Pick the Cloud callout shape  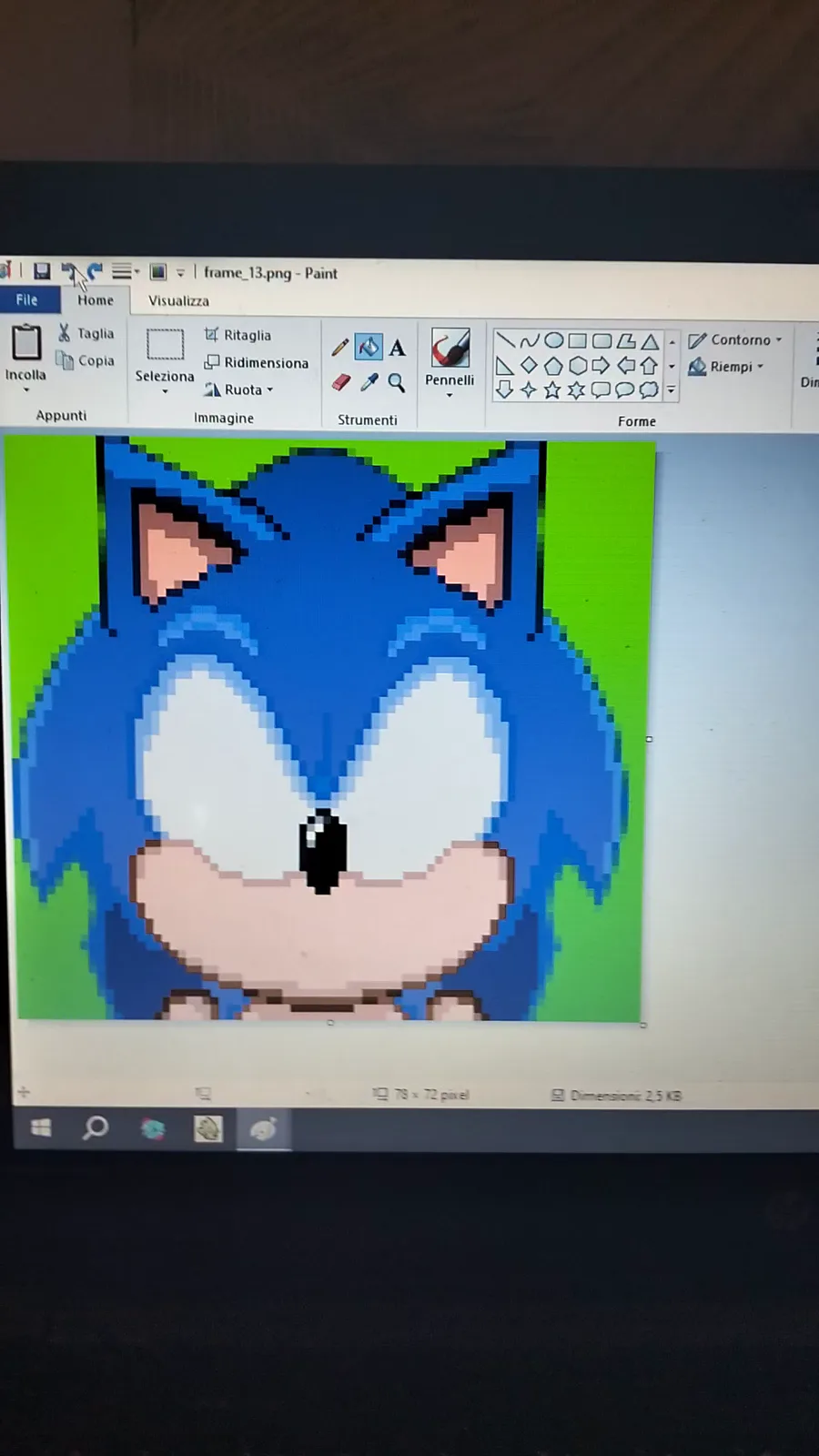pos(649,390)
